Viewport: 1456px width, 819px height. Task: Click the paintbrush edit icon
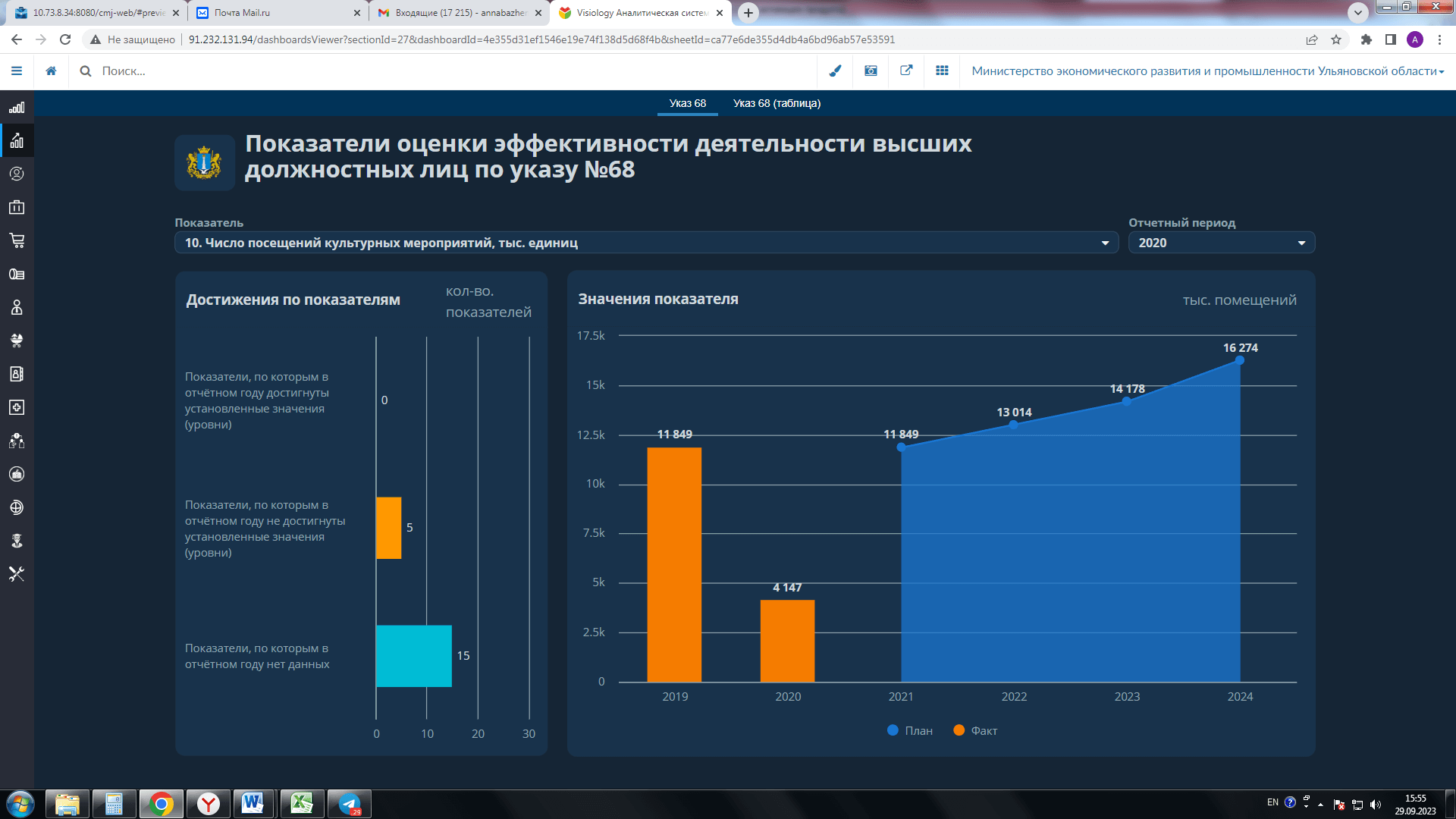[x=835, y=71]
